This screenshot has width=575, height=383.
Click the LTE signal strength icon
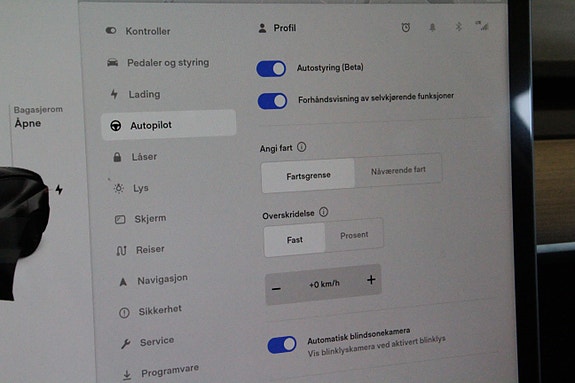(482, 25)
